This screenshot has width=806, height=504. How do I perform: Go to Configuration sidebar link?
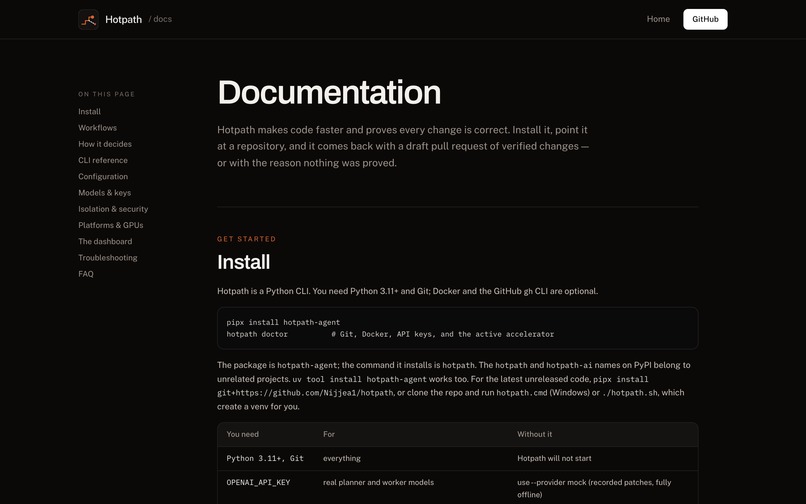(x=103, y=176)
